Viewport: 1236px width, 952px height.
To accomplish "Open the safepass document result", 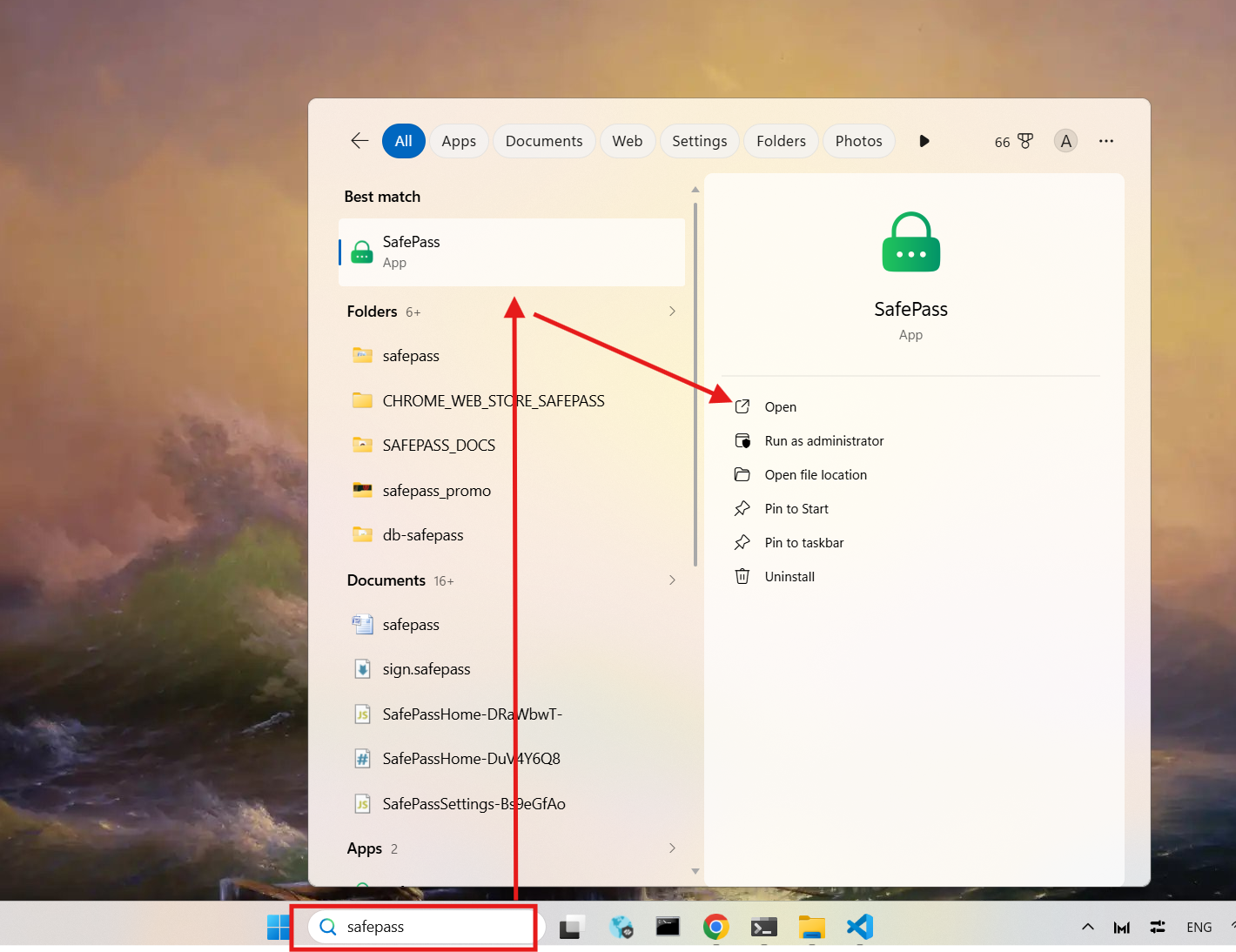I will [512, 625].
